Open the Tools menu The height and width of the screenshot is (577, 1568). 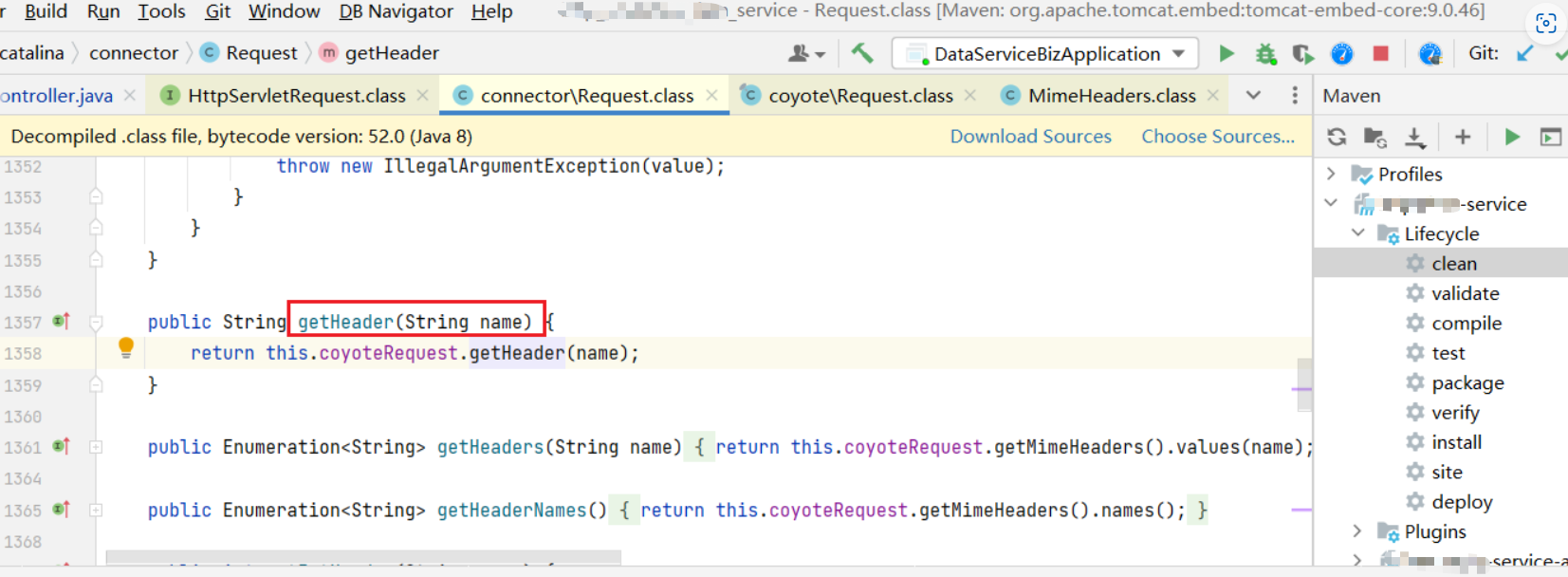[x=161, y=11]
